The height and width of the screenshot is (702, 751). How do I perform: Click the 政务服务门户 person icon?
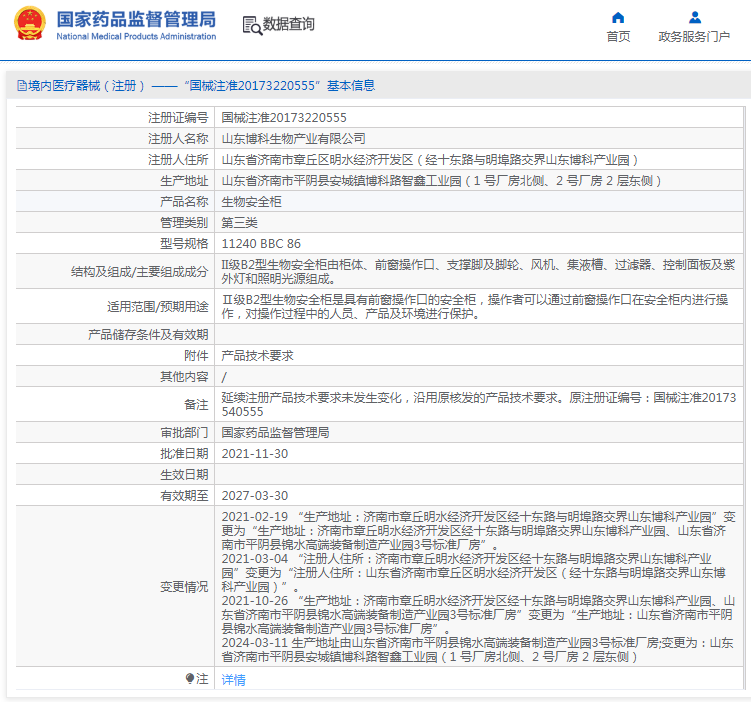pos(694,17)
